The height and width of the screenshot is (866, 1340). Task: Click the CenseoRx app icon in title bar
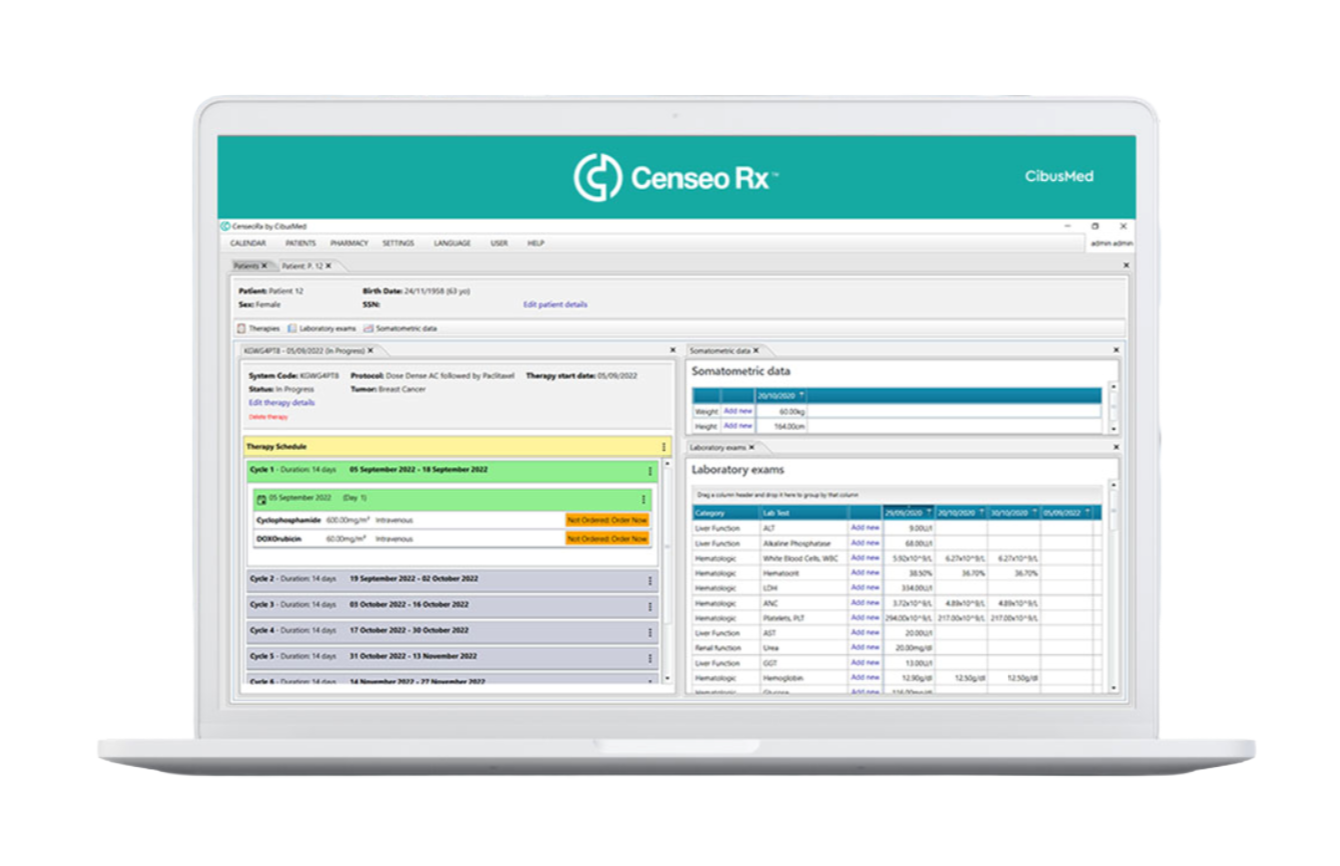pos(225,226)
